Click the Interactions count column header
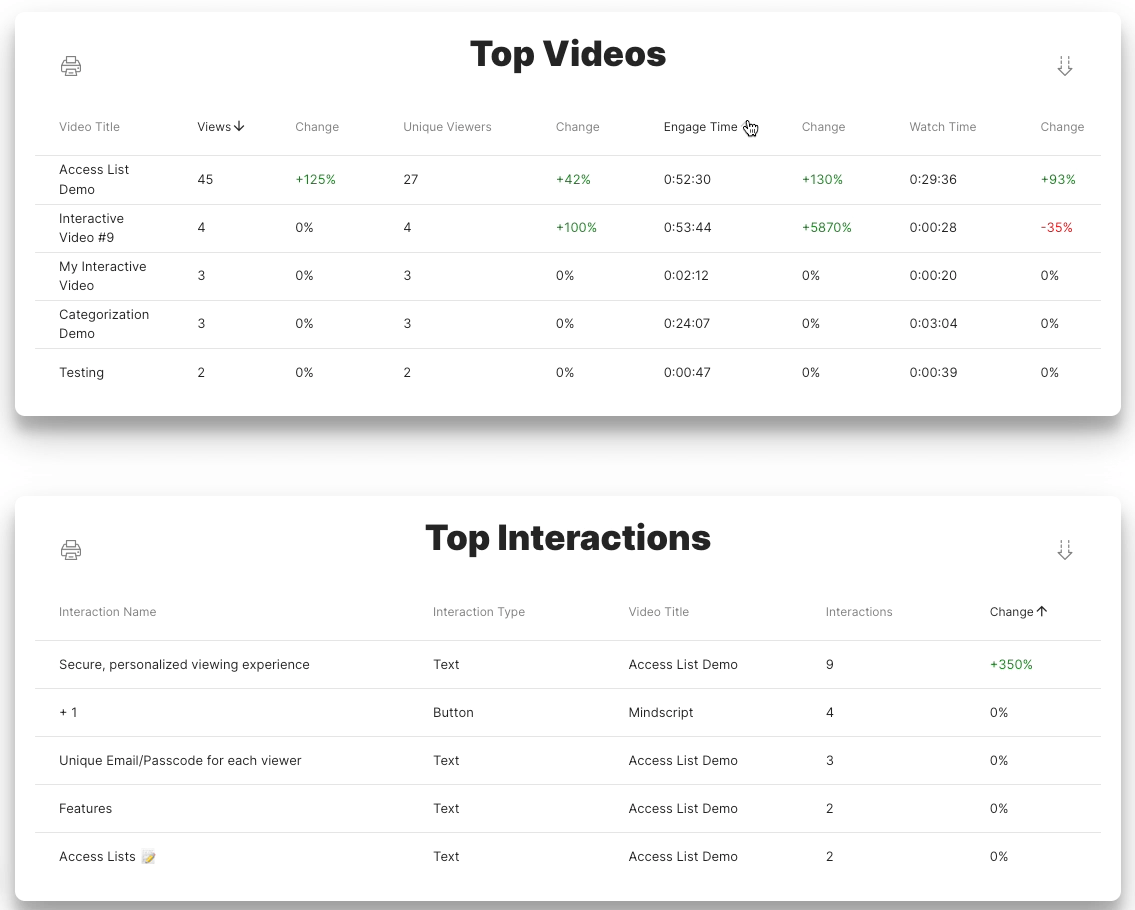The height and width of the screenshot is (910, 1135). (858, 612)
